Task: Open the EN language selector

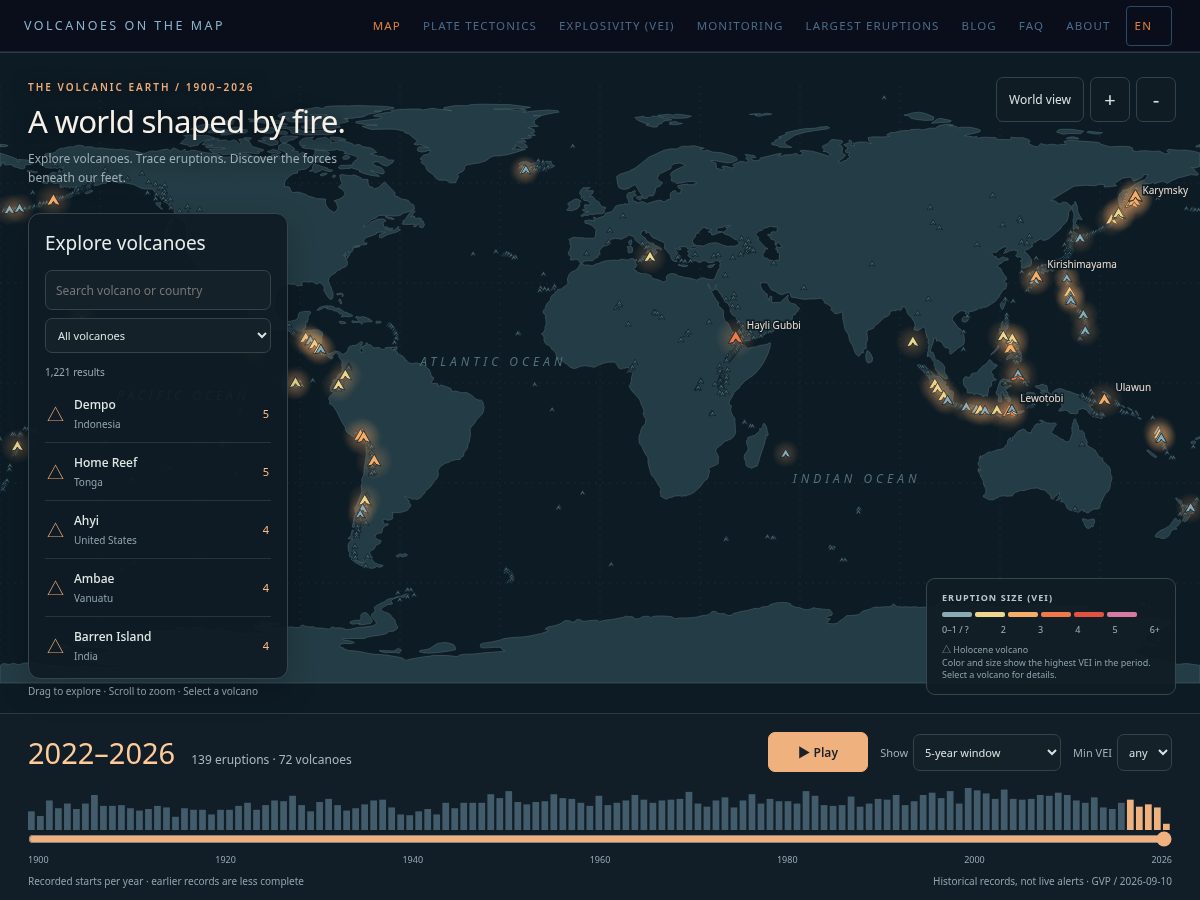Action: click(1148, 26)
